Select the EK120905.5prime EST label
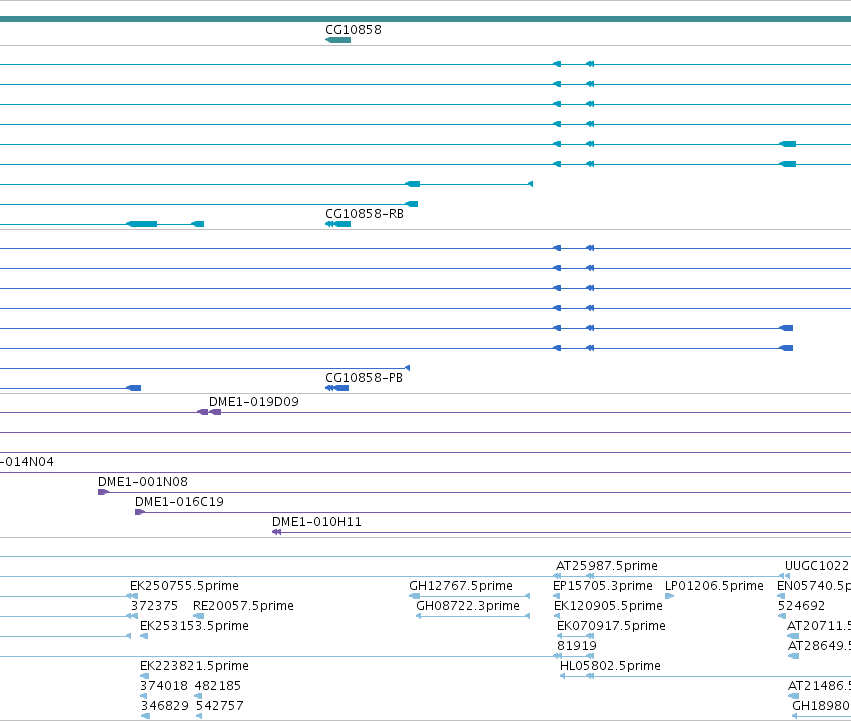Viewport: 851px width, 721px height. [x=608, y=606]
